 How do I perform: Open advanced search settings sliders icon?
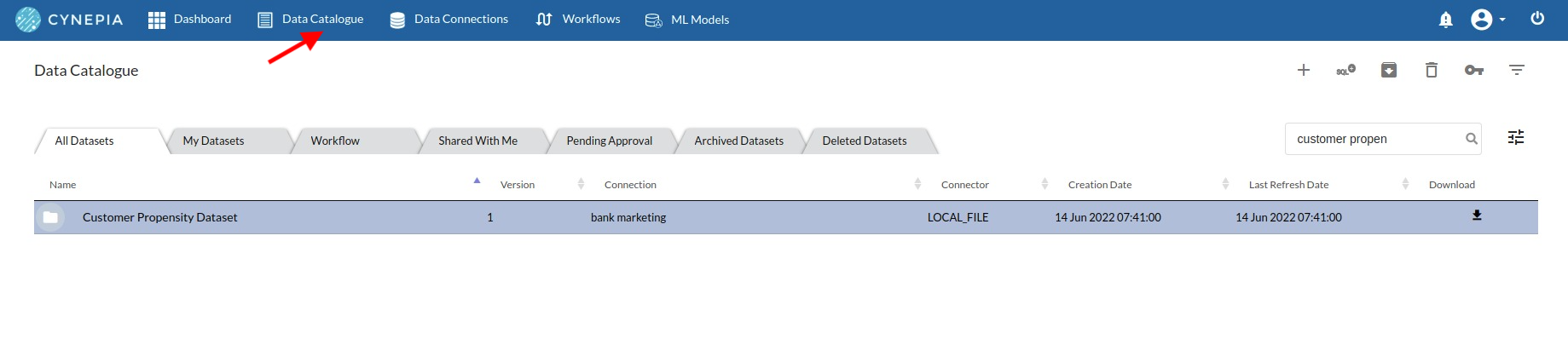coord(1515,137)
